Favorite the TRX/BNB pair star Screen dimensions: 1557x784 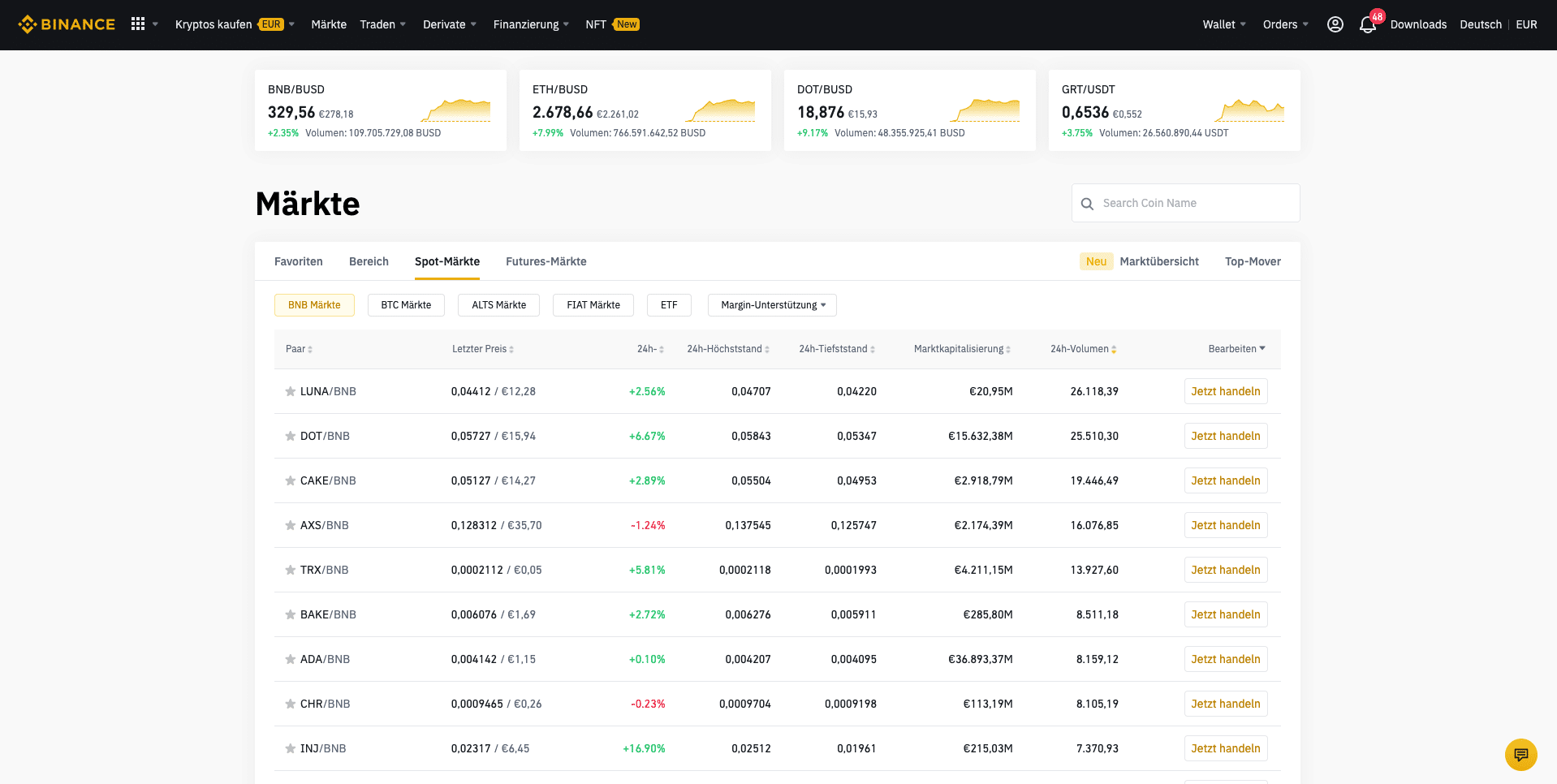click(x=290, y=570)
